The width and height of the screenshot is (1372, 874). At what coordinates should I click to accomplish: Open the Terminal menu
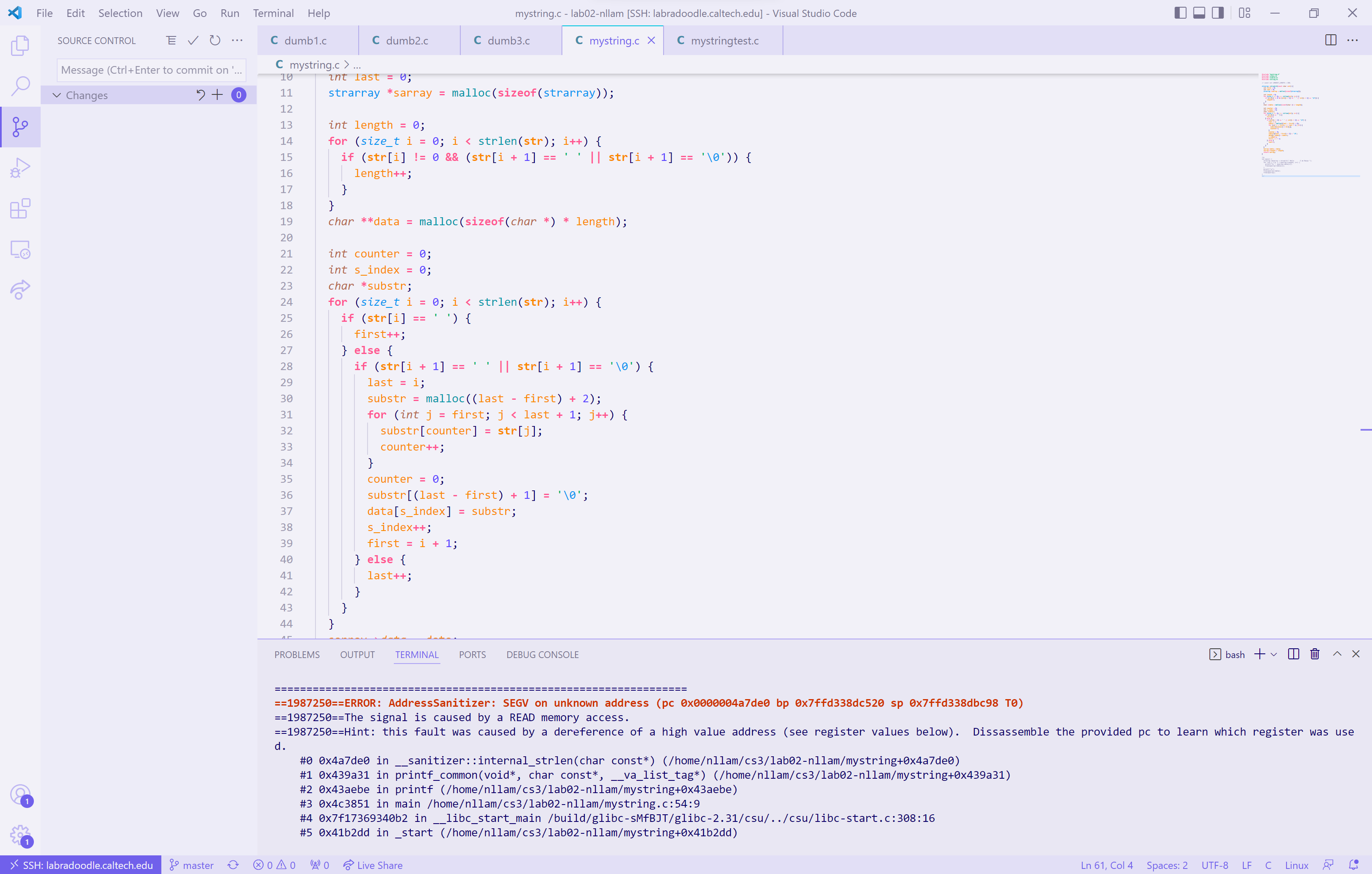[x=273, y=13]
